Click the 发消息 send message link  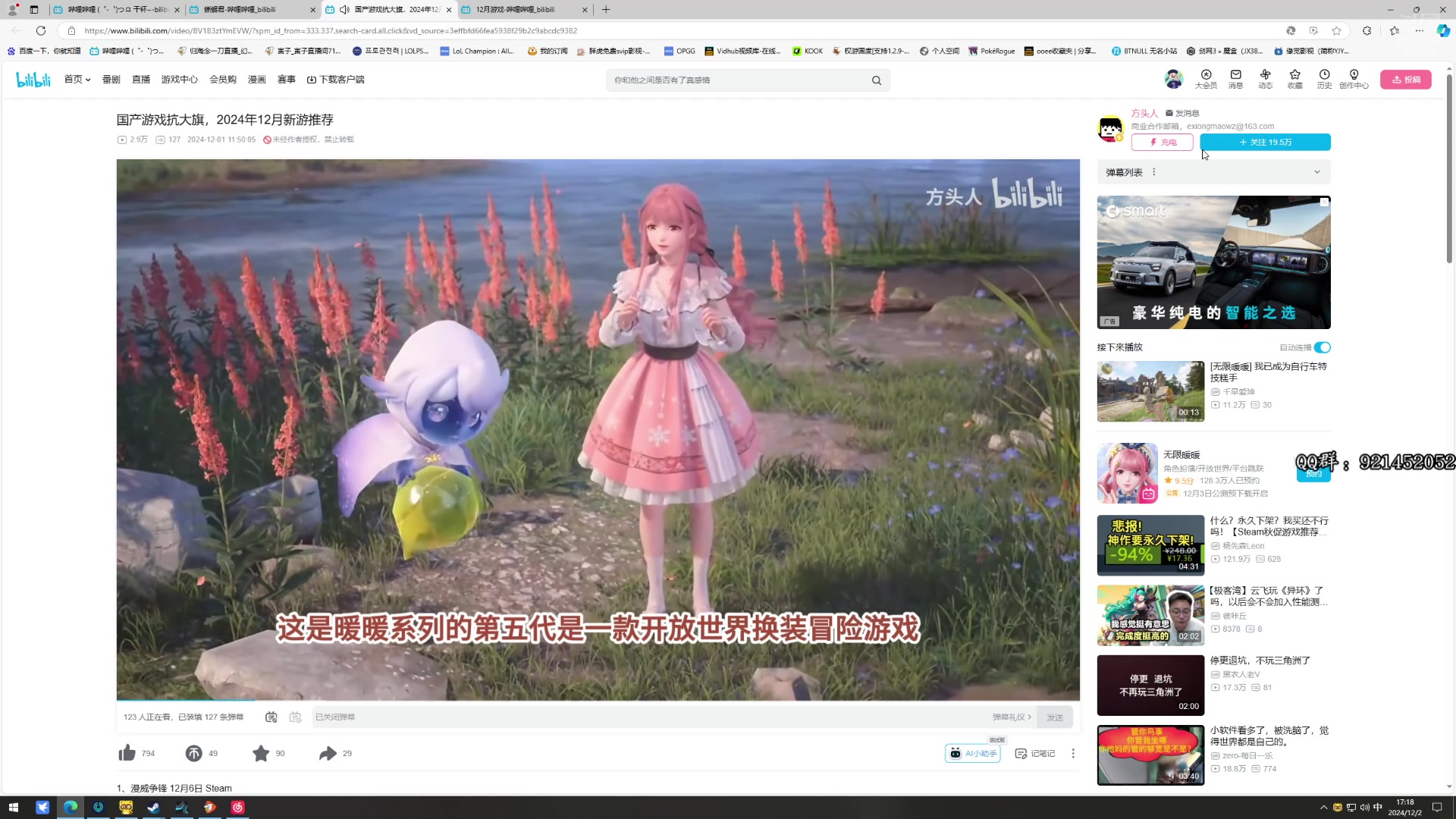[x=1182, y=114]
